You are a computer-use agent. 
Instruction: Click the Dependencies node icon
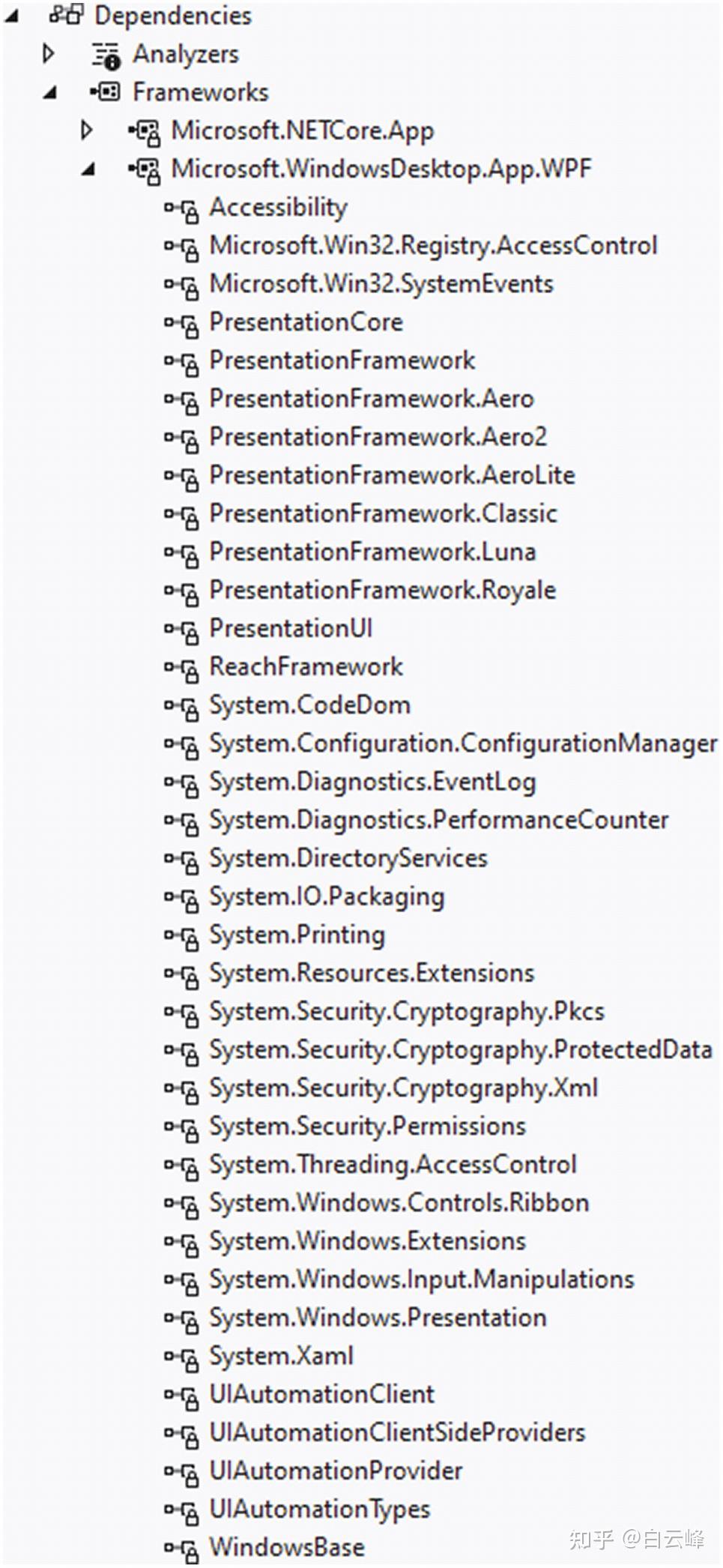pyautogui.click(x=67, y=15)
